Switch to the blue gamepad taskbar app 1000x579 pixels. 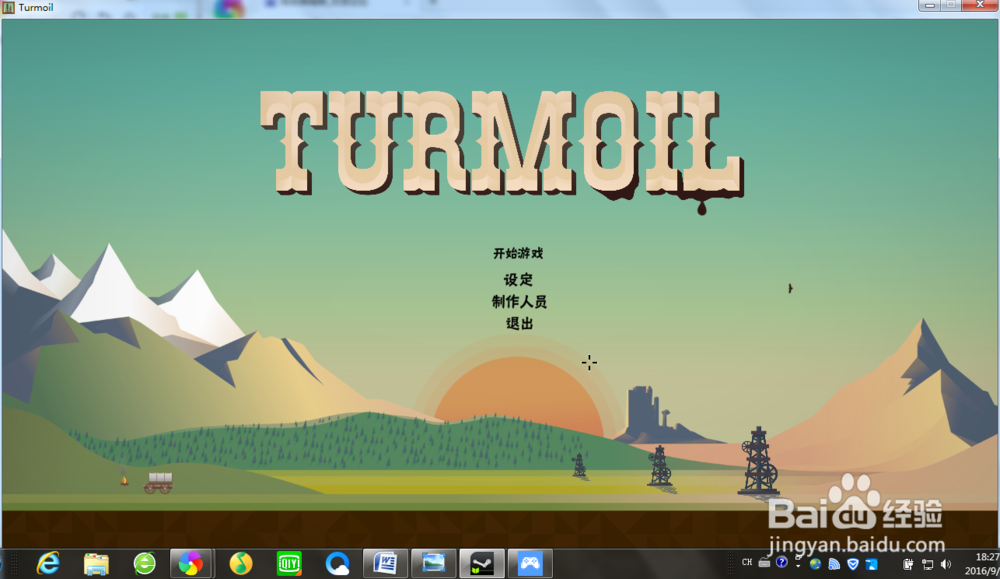(529, 564)
